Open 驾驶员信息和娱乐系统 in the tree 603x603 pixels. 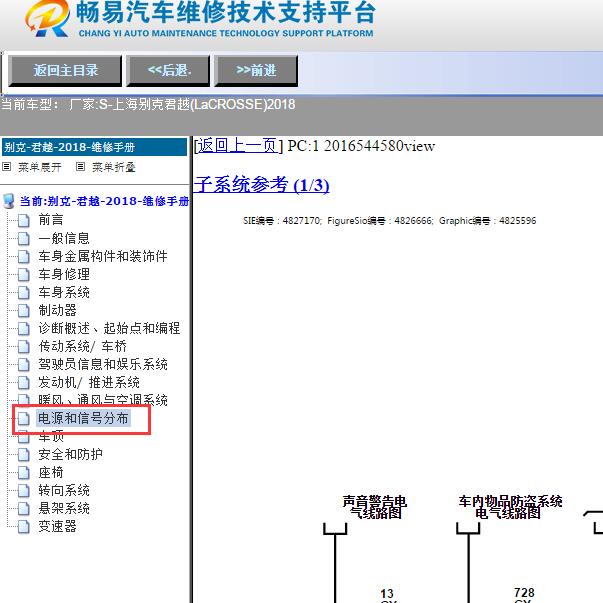pos(103,364)
